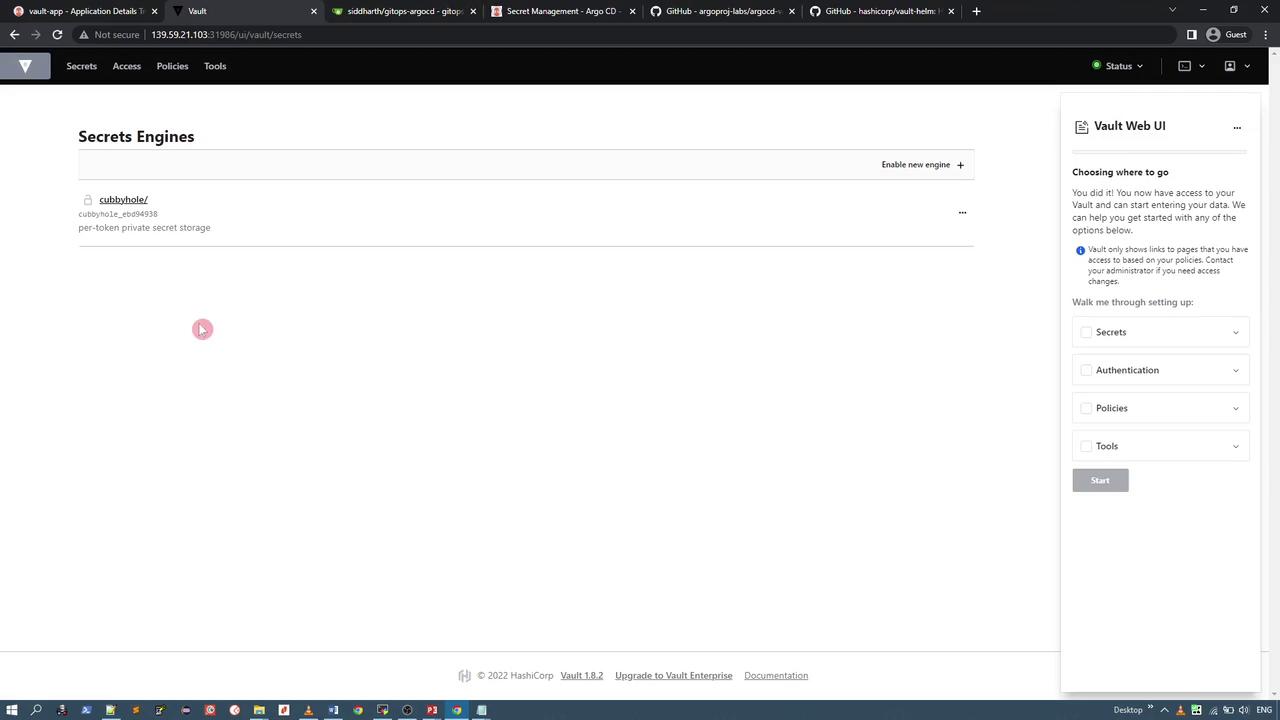The width and height of the screenshot is (1280, 720).
Task: Open the Documentation footer link
Action: (x=776, y=676)
